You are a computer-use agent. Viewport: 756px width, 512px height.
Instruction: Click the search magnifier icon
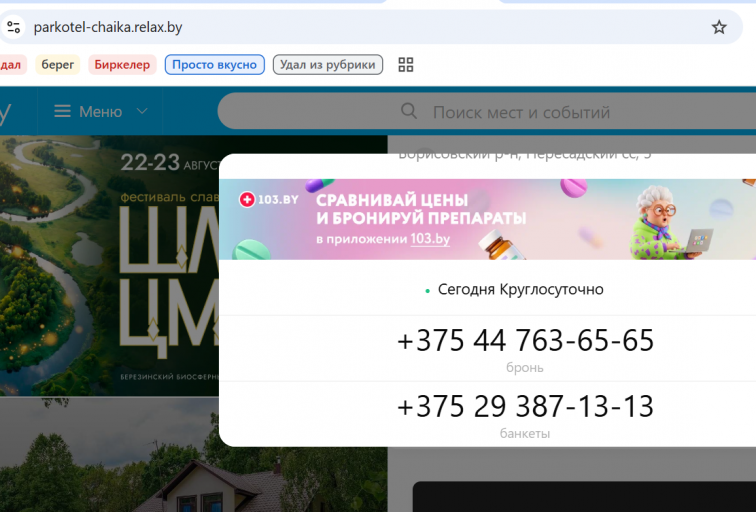point(409,111)
